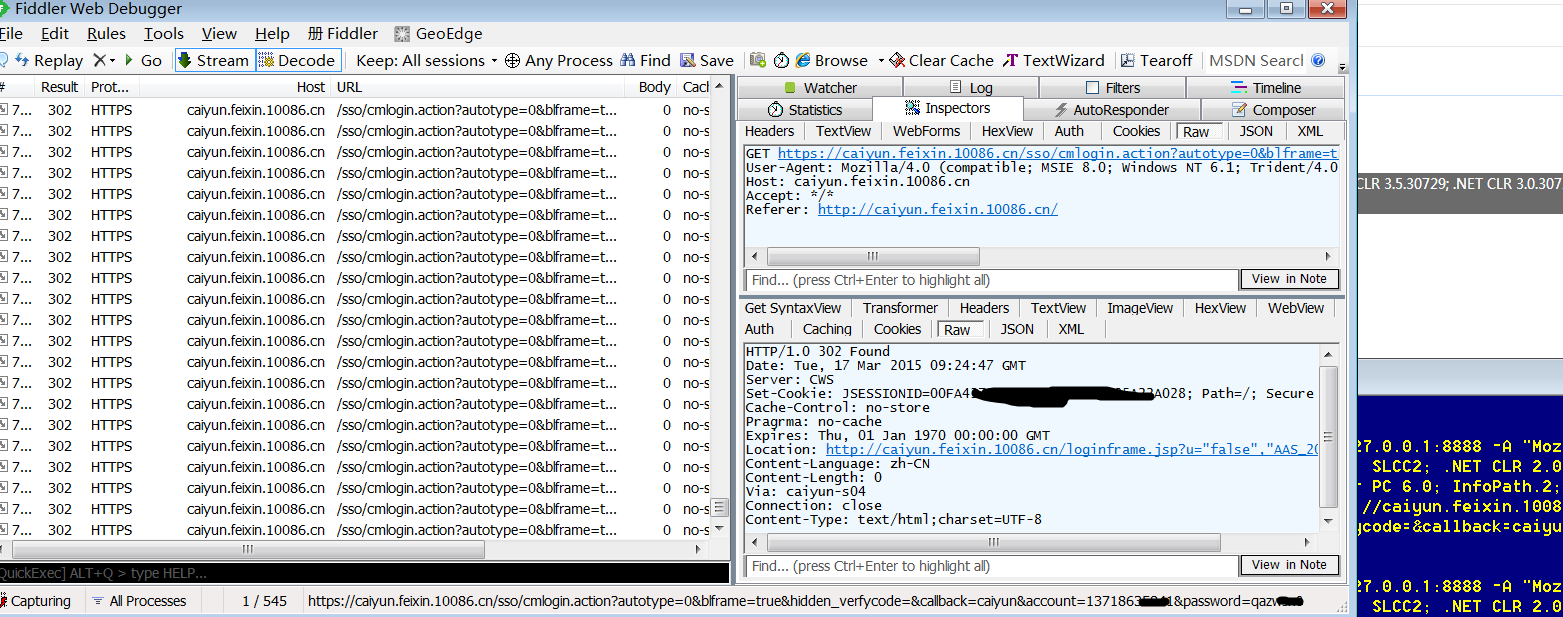Open the response Caching tab
Image resolution: width=1563 pixels, height=617 pixels.
point(827,329)
